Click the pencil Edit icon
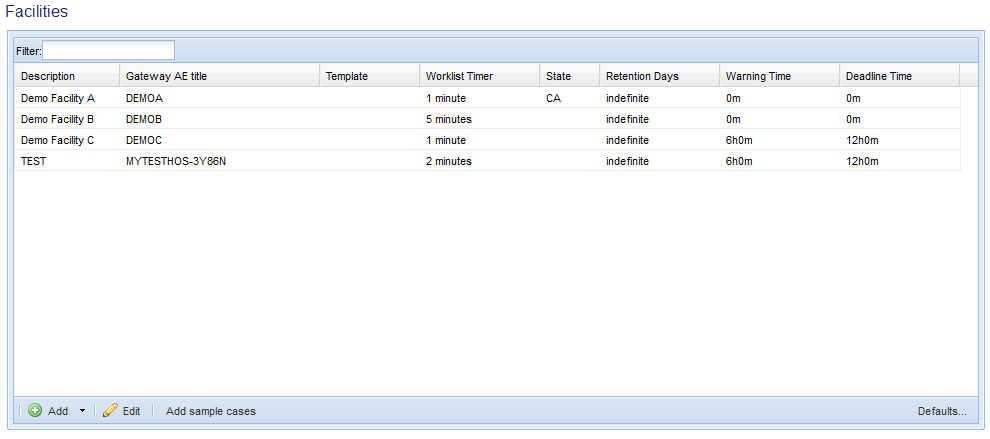This screenshot has width=990, height=439. tap(110, 411)
